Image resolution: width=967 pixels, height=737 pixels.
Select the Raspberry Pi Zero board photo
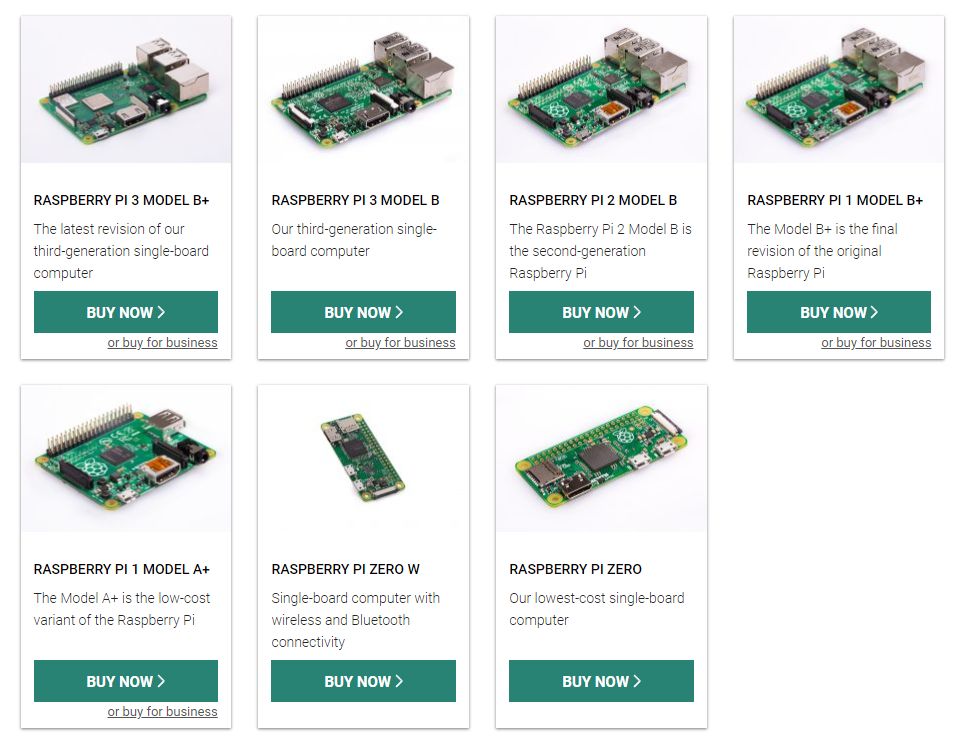601,458
